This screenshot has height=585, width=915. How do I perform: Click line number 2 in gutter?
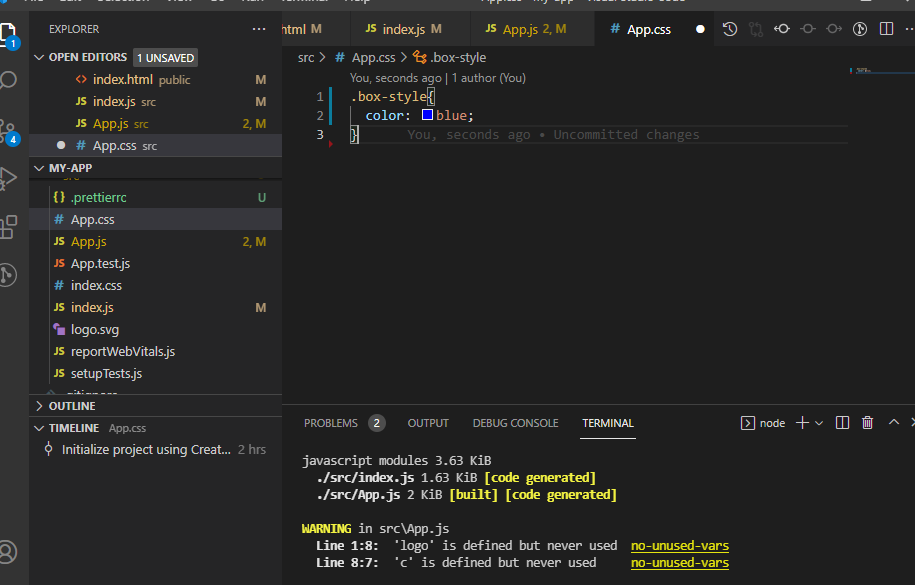pyautogui.click(x=320, y=116)
